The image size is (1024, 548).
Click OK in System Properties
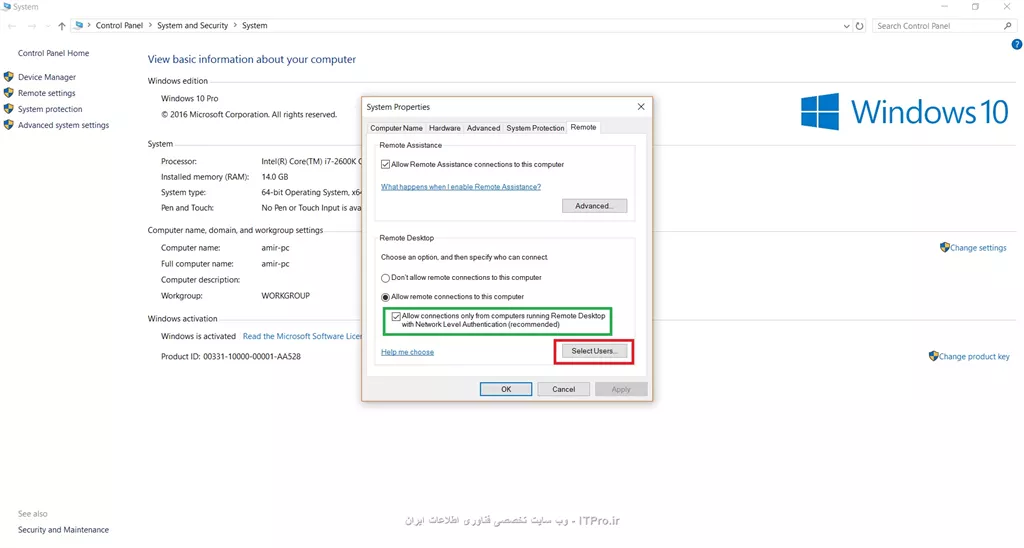point(506,389)
